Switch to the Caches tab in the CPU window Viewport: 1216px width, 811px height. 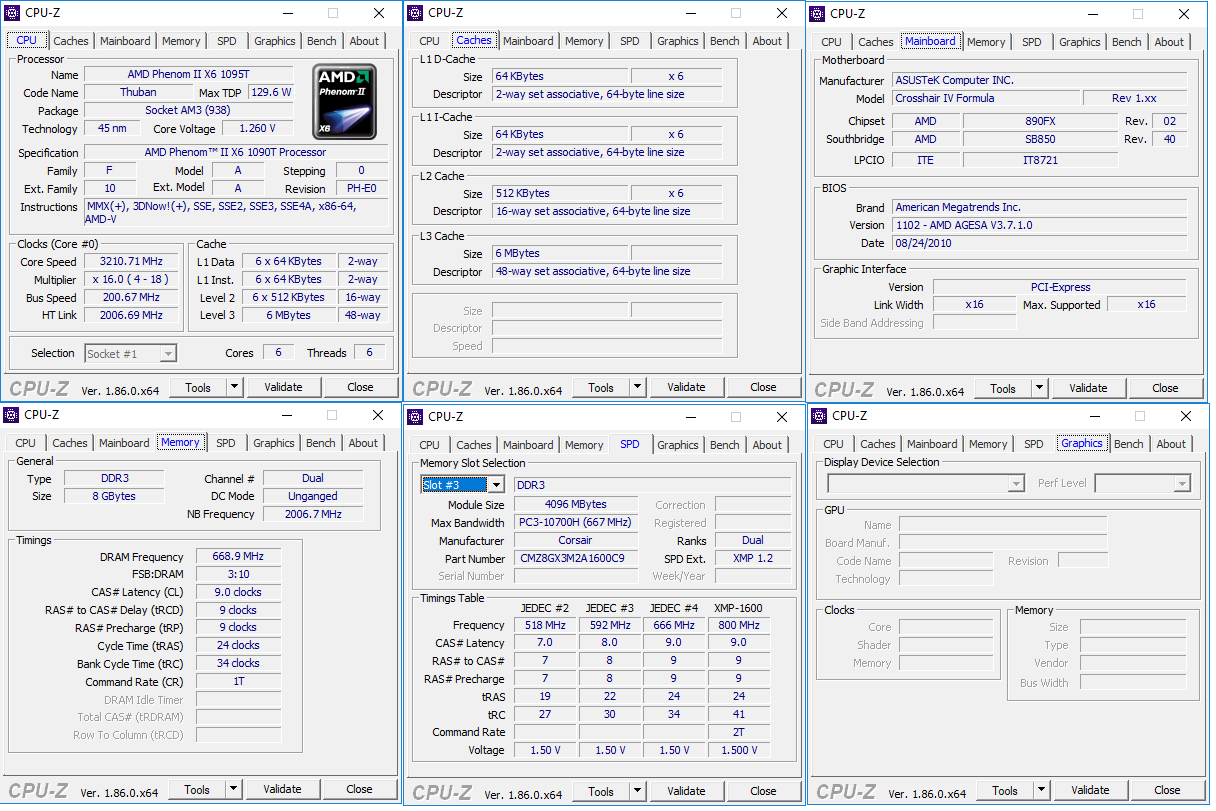71,41
